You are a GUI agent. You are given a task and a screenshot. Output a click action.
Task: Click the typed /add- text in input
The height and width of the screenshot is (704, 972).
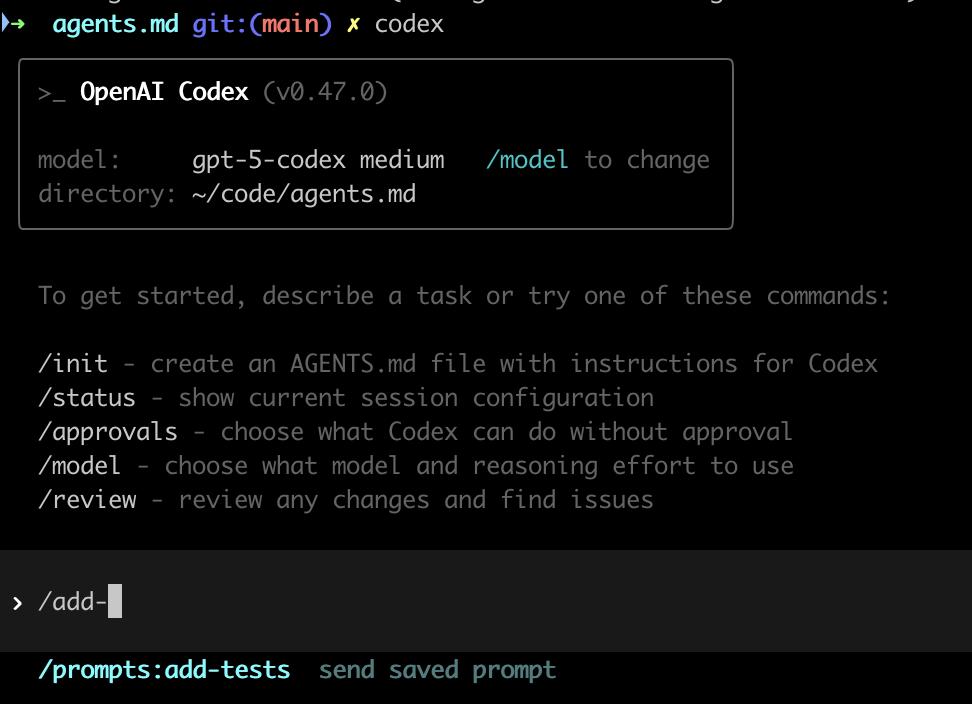pyautogui.click(x=72, y=602)
